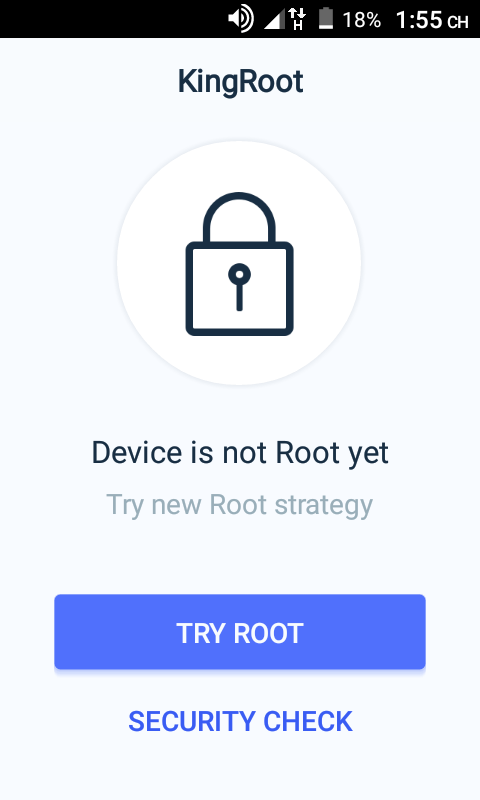Tap blank area between subtitle and TRY ROOT

(240, 558)
